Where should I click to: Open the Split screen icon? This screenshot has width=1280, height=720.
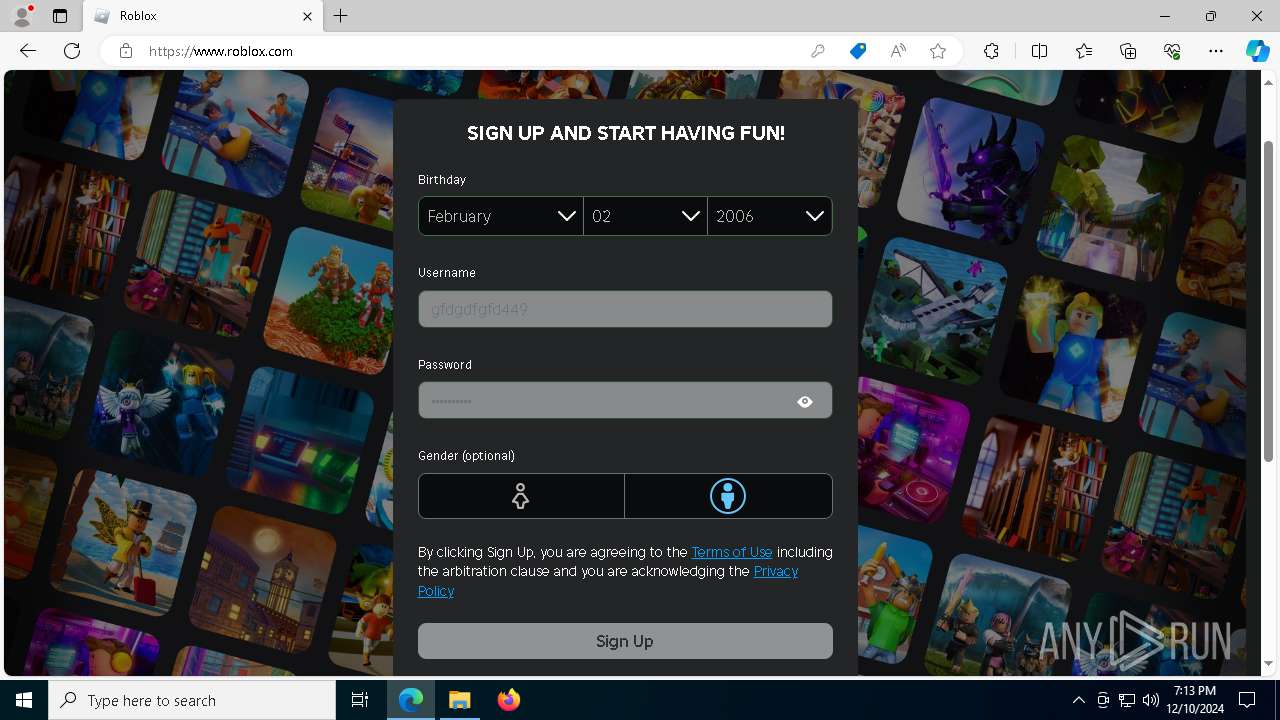click(1039, 51)
